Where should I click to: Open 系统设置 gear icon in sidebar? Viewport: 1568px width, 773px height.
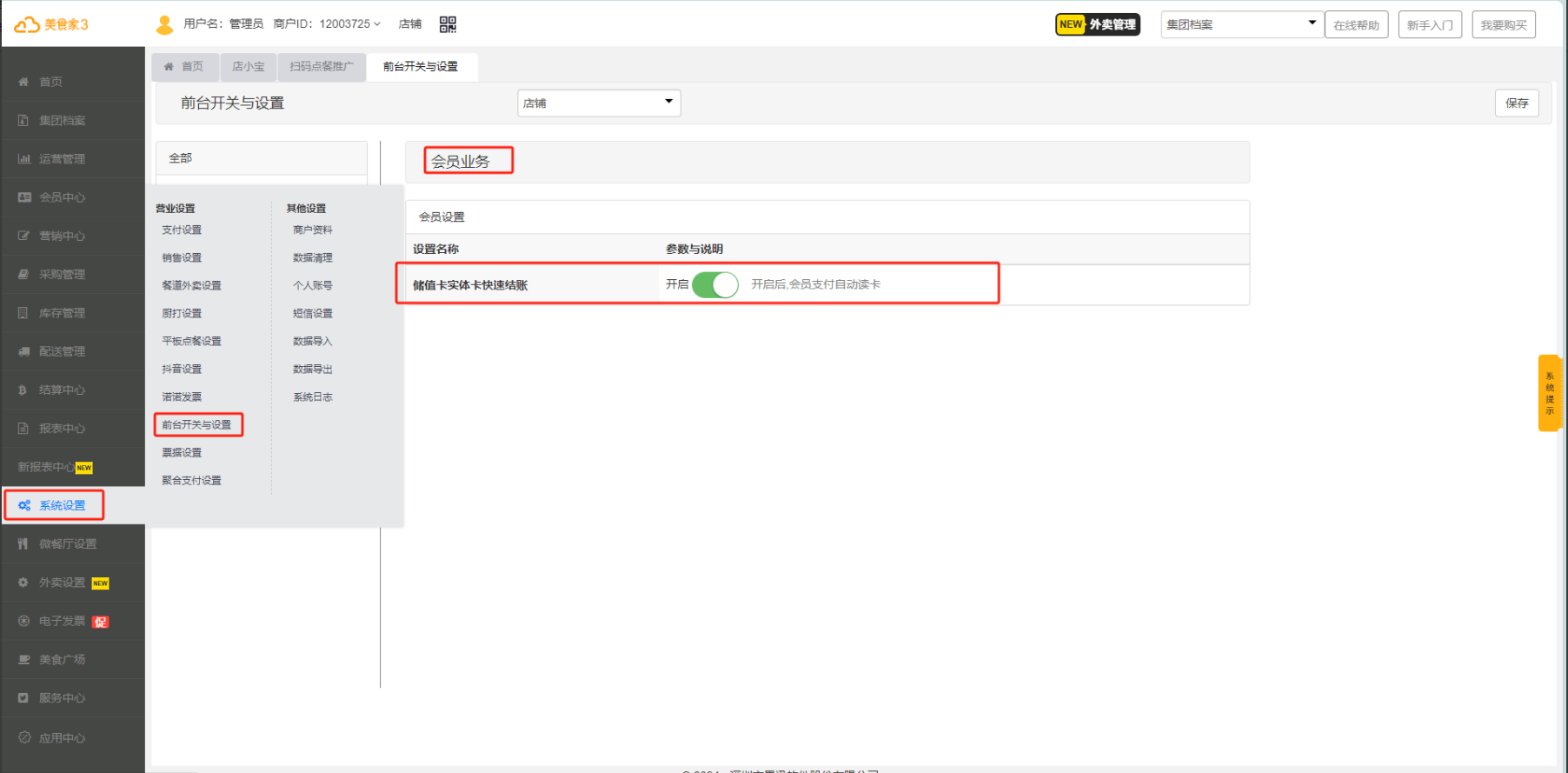24,505
